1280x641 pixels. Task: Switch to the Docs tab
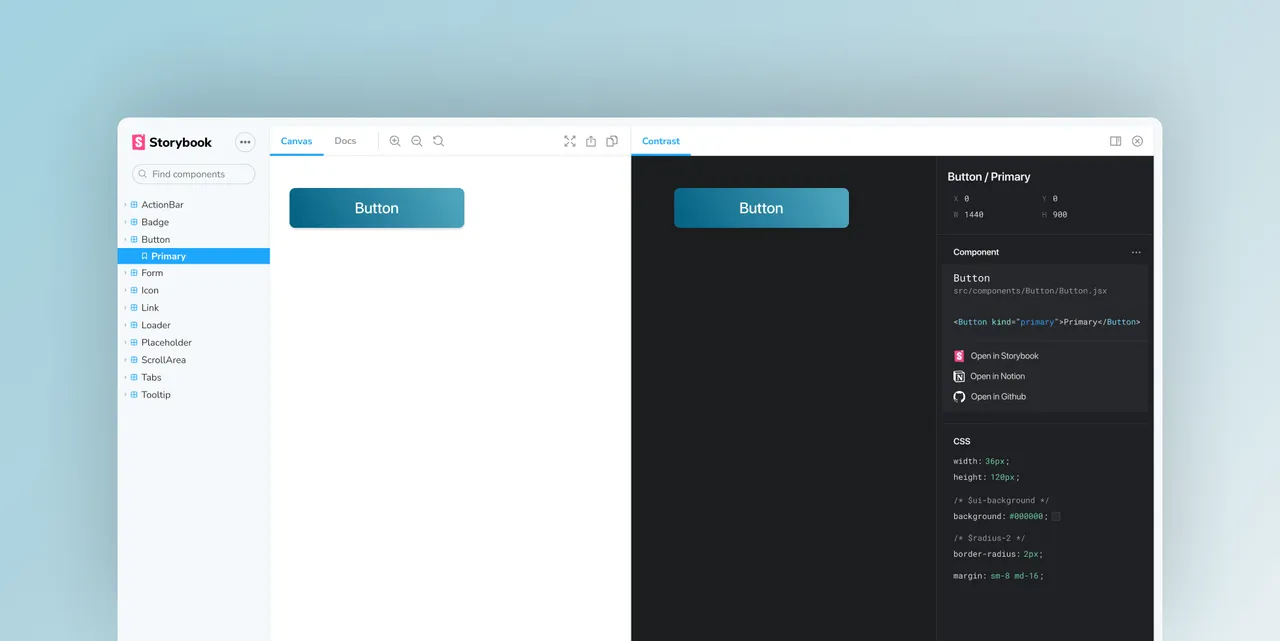pyautogui.click(x=345, y=141)
